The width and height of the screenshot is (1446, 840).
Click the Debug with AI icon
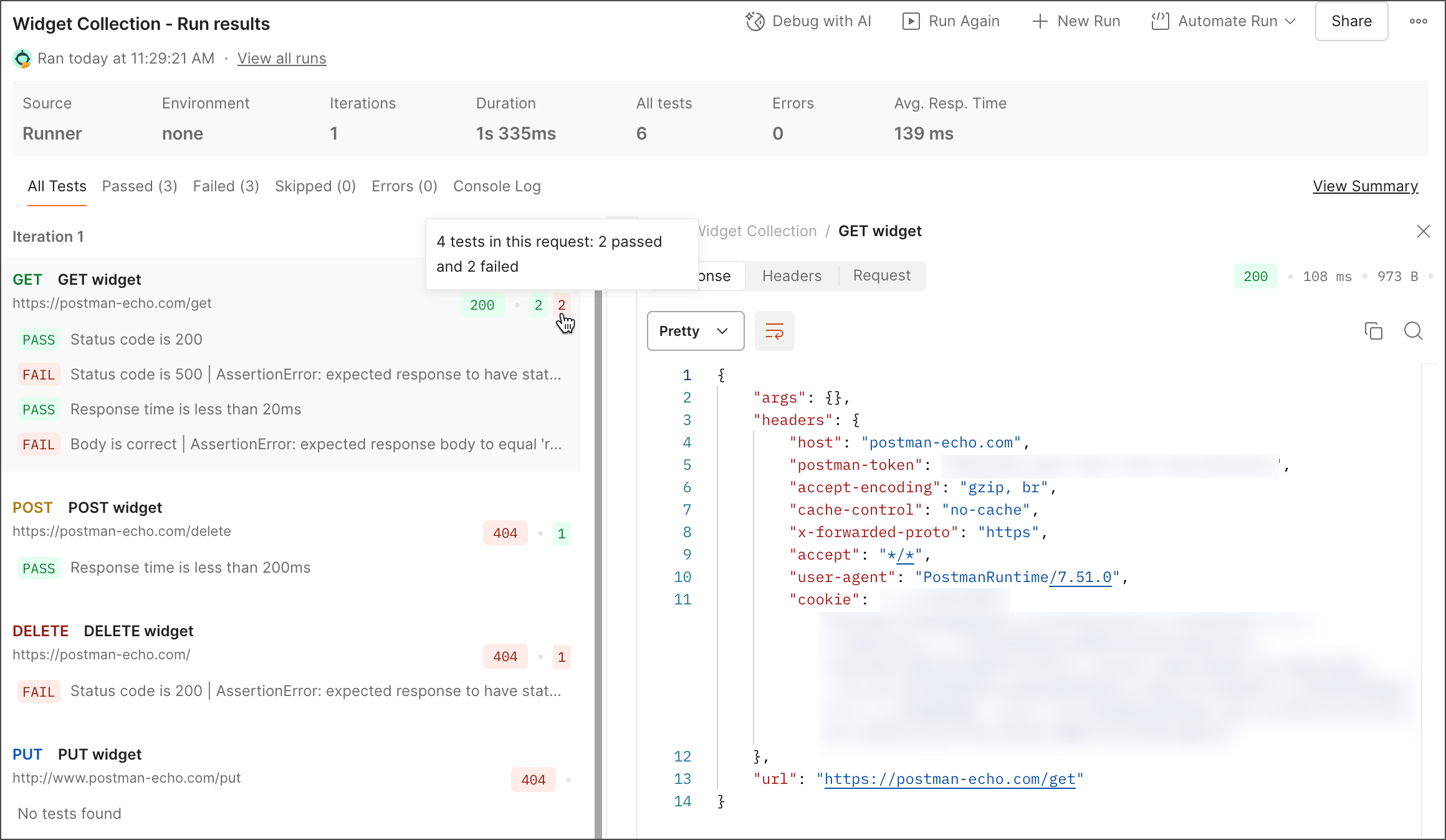[x=755, y=21]
